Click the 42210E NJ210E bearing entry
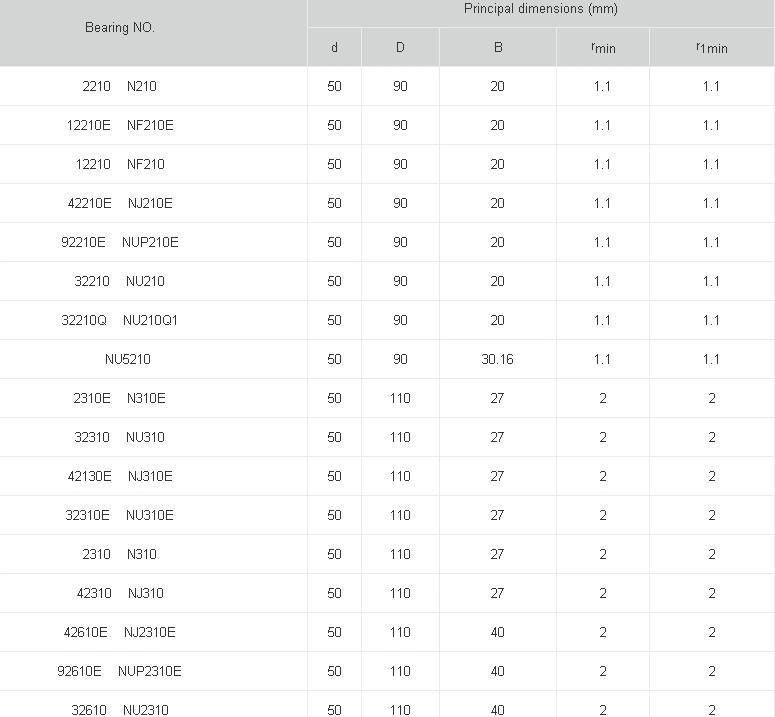 [119, 203]
